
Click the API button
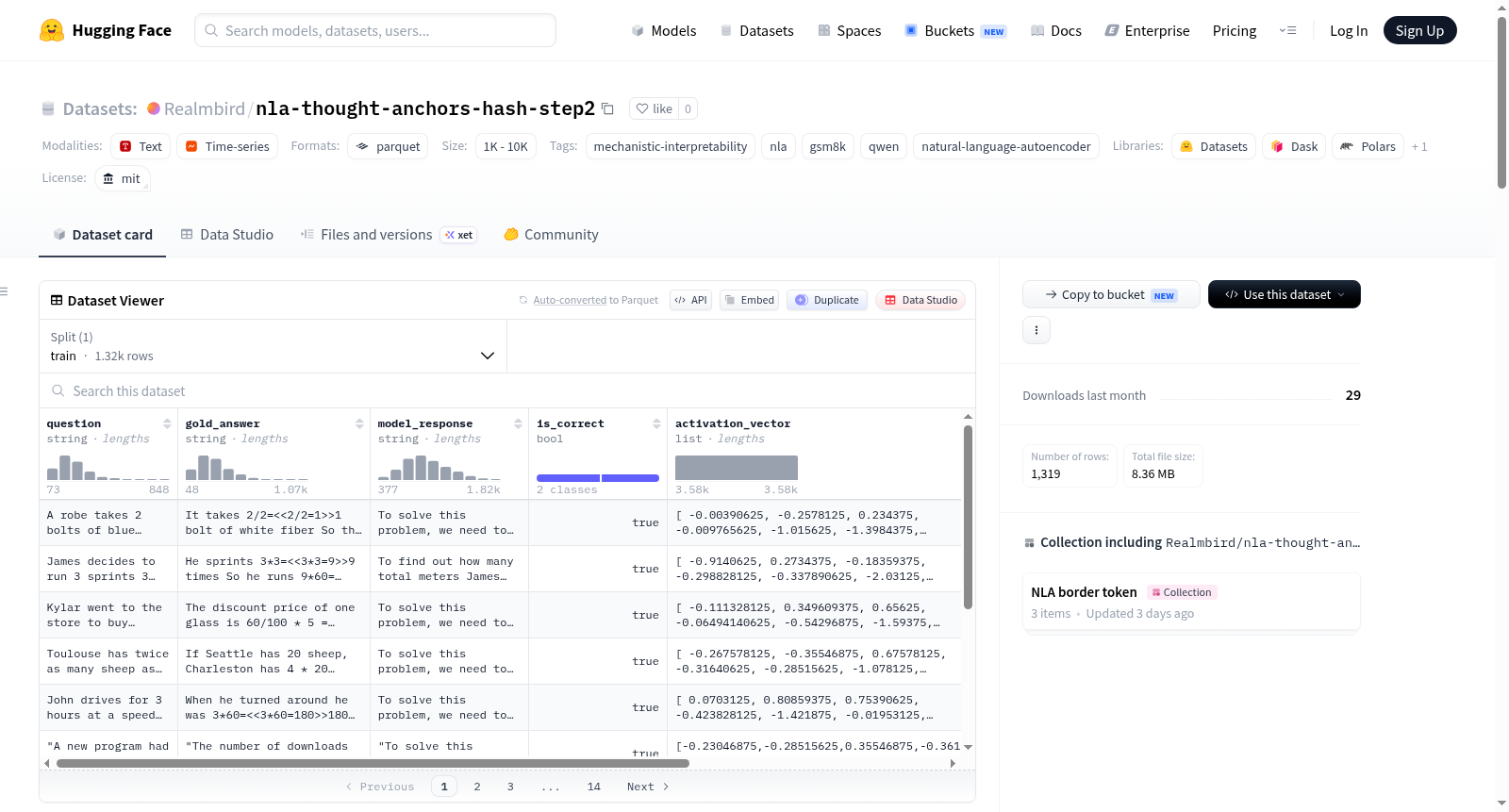pyautogui.click(x=690, y=300)
